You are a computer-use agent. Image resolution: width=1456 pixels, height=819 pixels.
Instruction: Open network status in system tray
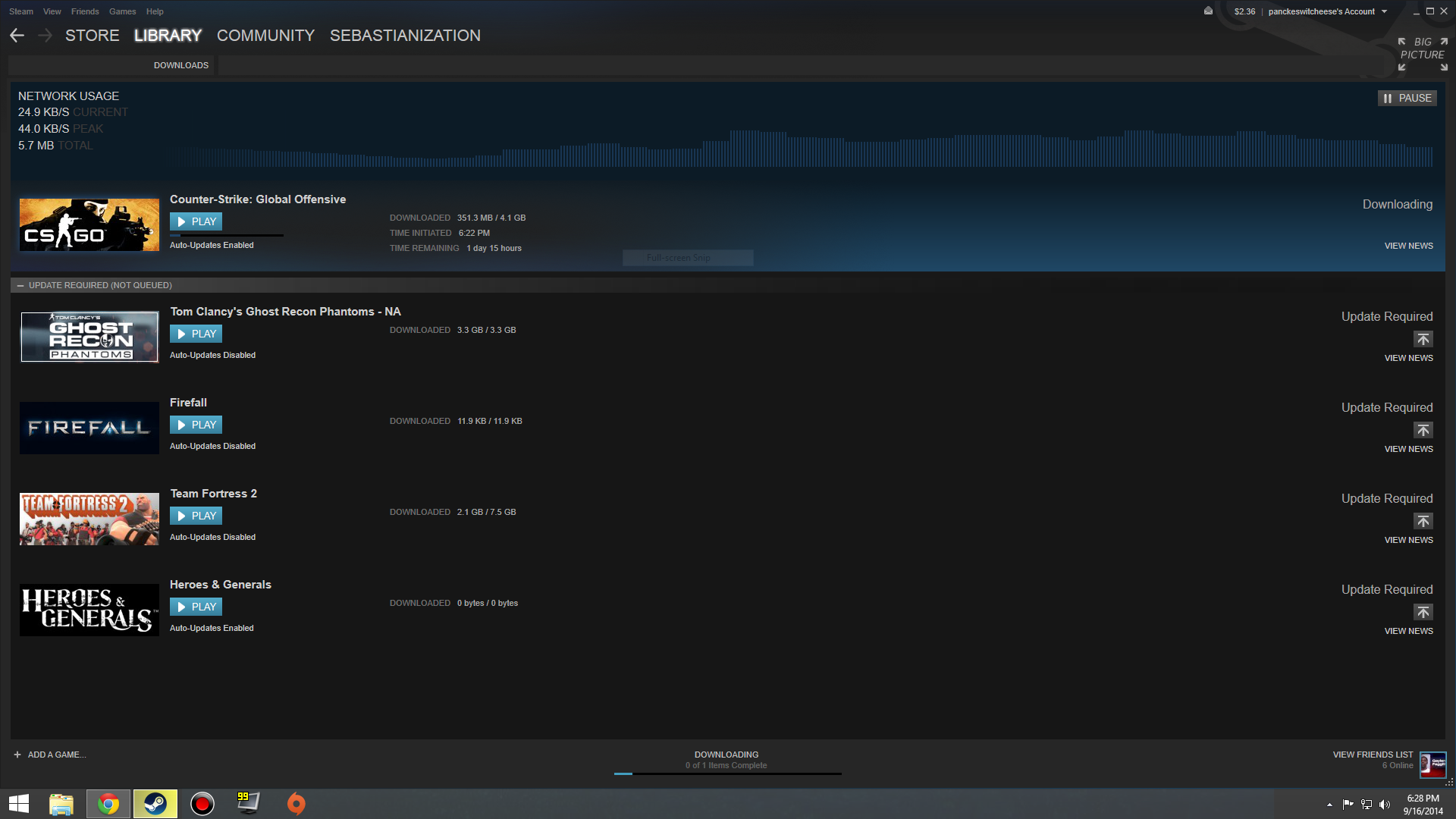tap(1367, 805)
